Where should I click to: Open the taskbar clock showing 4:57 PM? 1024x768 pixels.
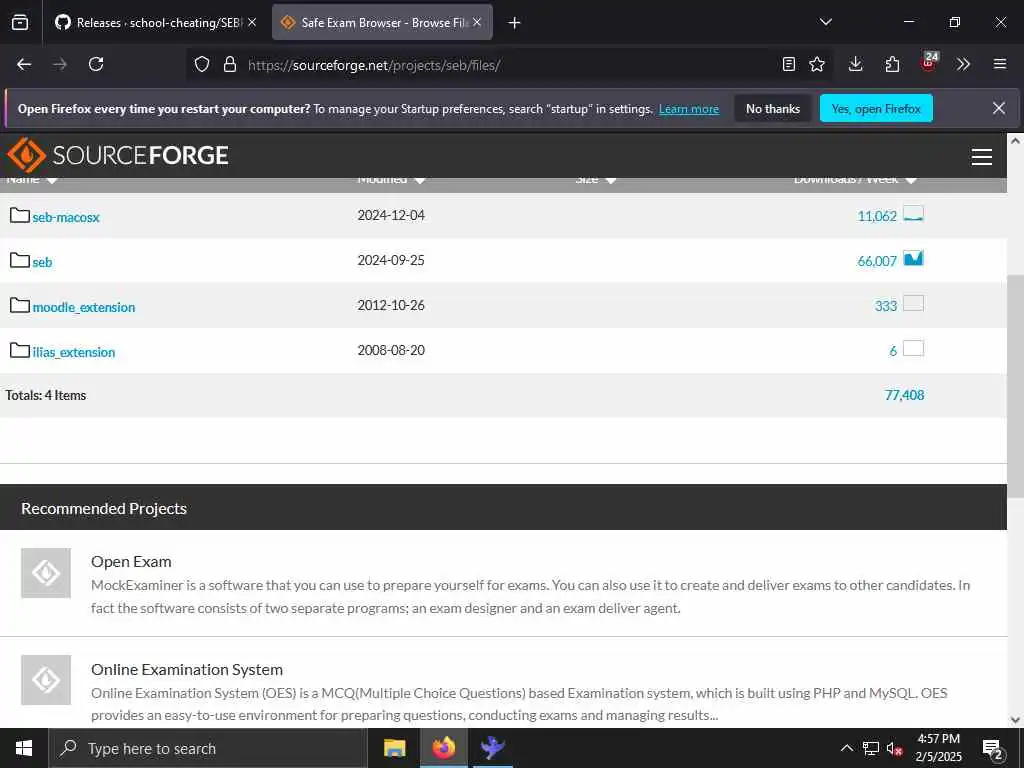938,748
